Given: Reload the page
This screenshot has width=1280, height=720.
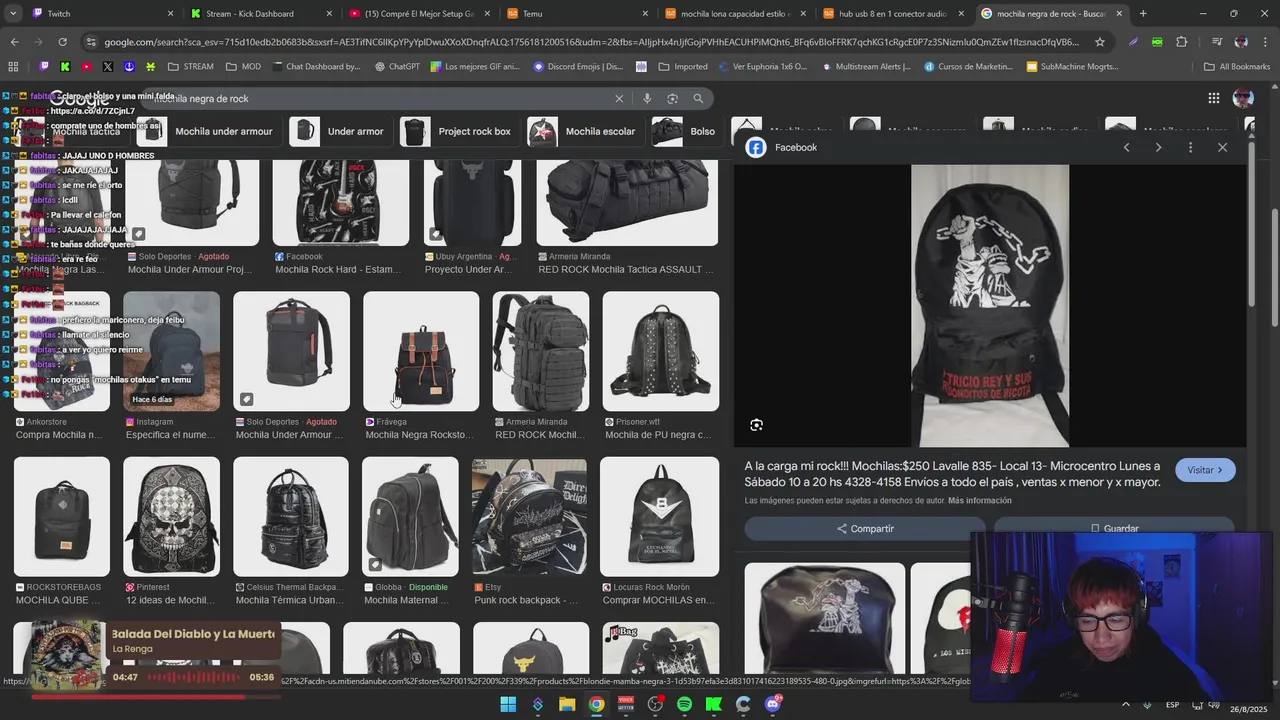Looking at the screenshot, I should coord(62,42).
